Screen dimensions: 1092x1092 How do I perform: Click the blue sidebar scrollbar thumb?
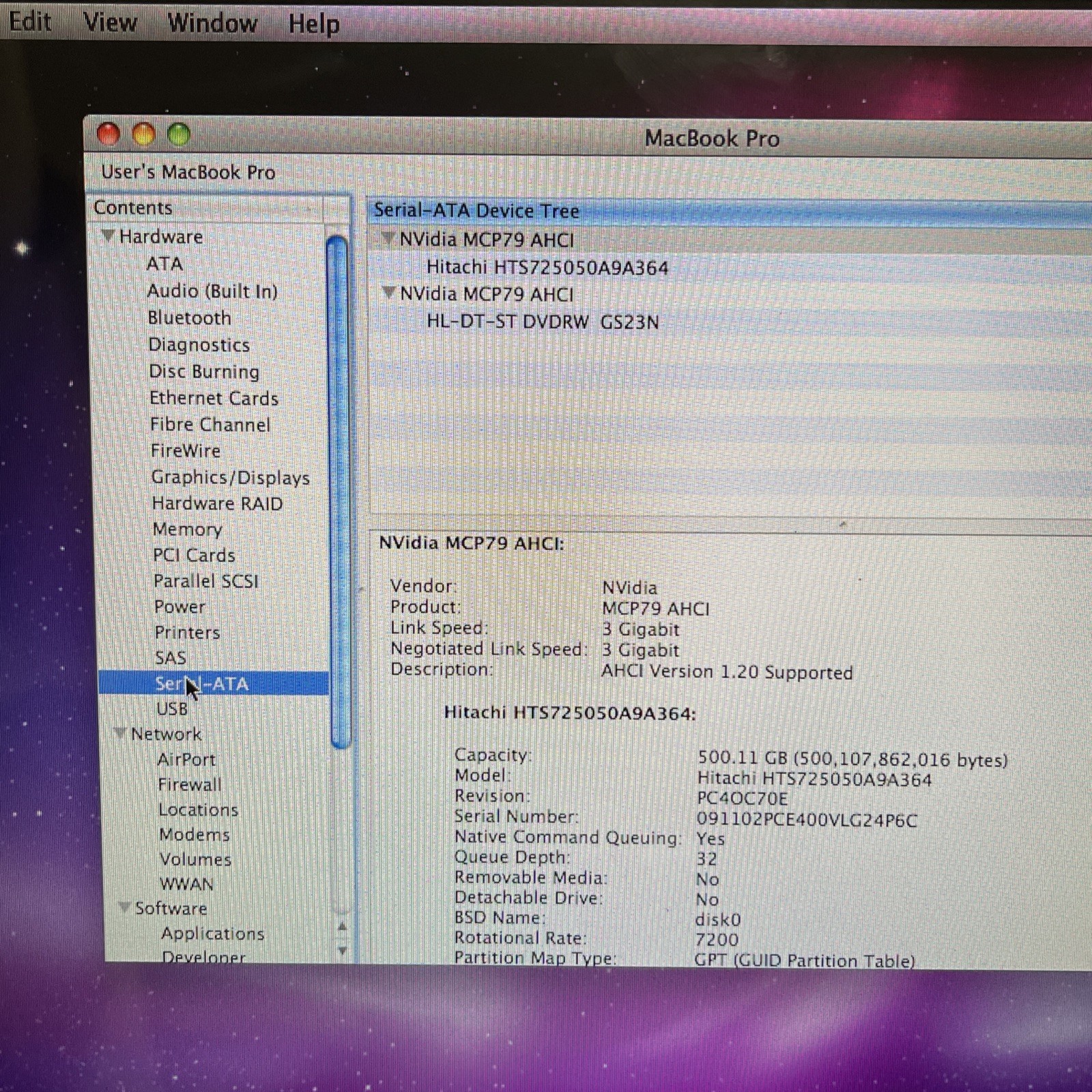click(x=339, y=491)
